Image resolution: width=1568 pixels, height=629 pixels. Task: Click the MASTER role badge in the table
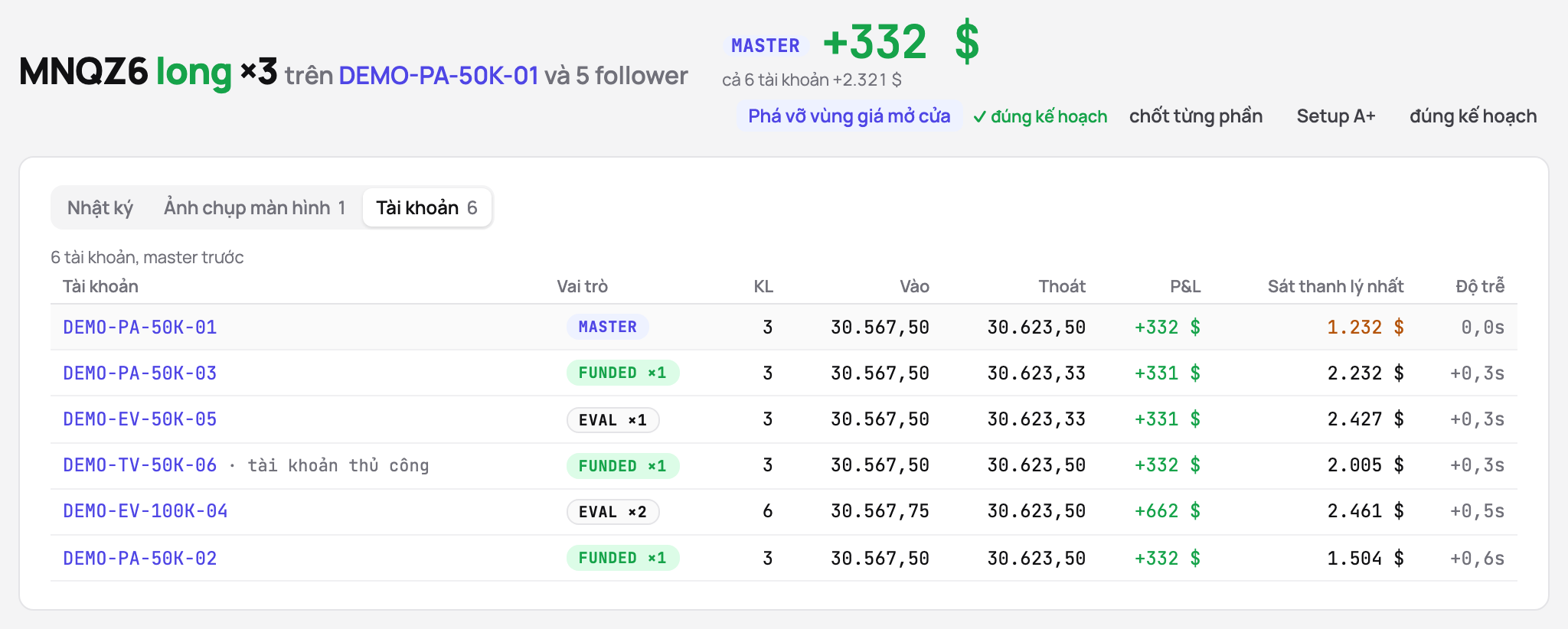[x=608, y=327]
